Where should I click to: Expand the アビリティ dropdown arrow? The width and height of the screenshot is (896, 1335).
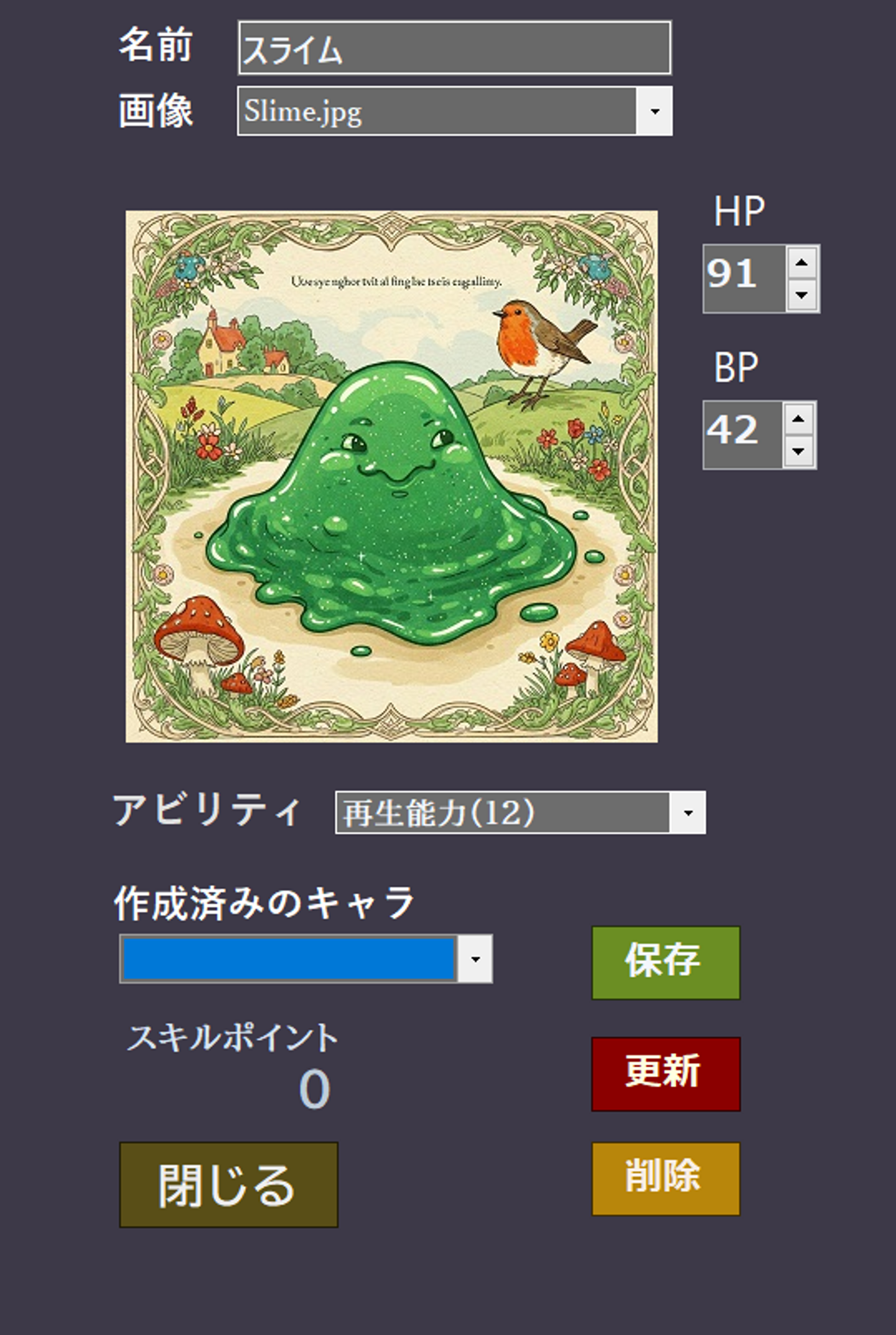688,812
